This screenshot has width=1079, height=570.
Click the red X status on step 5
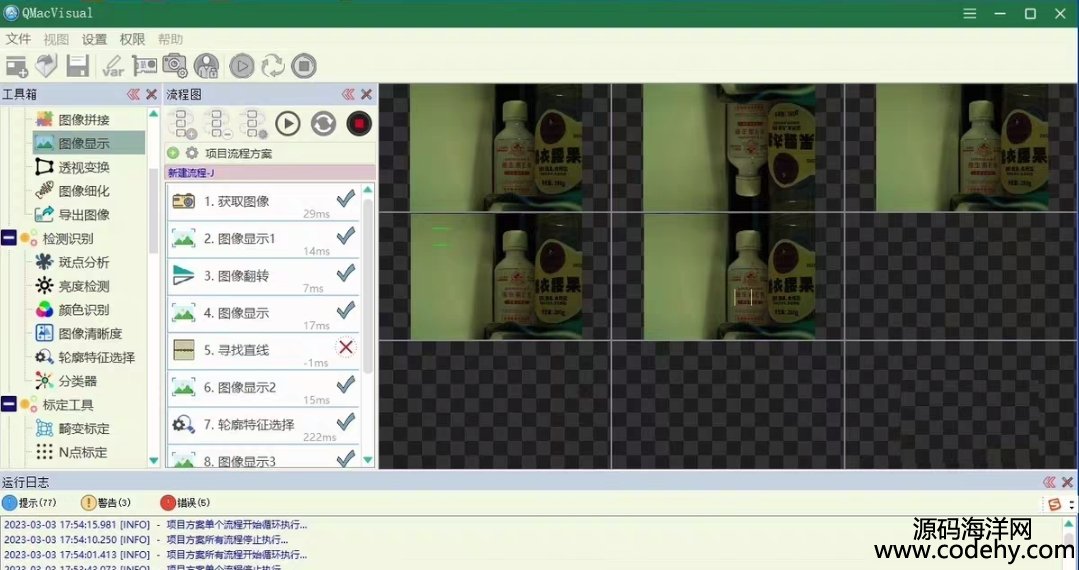point(345,348)
